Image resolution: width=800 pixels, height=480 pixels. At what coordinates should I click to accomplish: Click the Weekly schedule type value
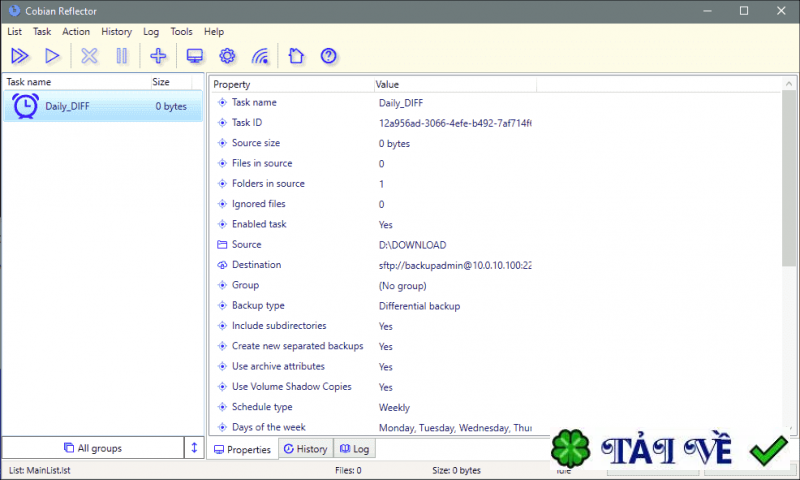tap(394, 408)
